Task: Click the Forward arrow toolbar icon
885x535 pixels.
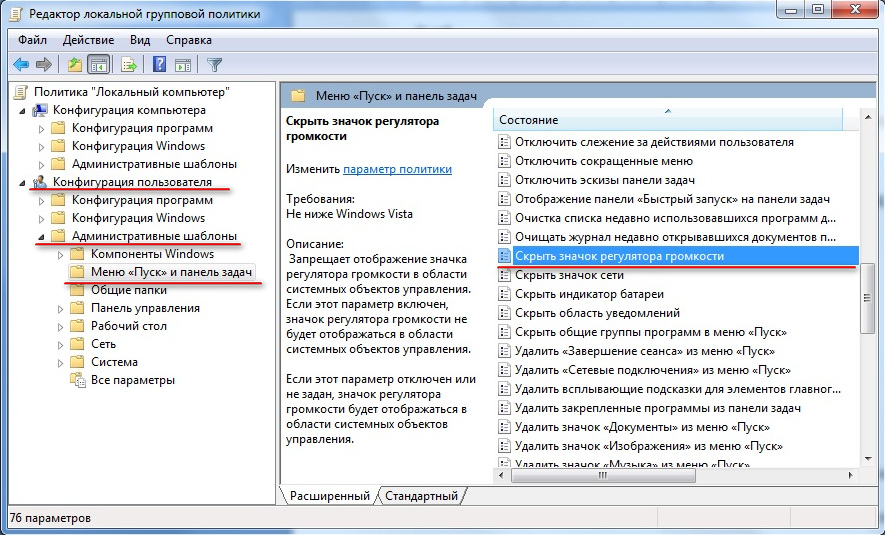Action: click(43, 65)
